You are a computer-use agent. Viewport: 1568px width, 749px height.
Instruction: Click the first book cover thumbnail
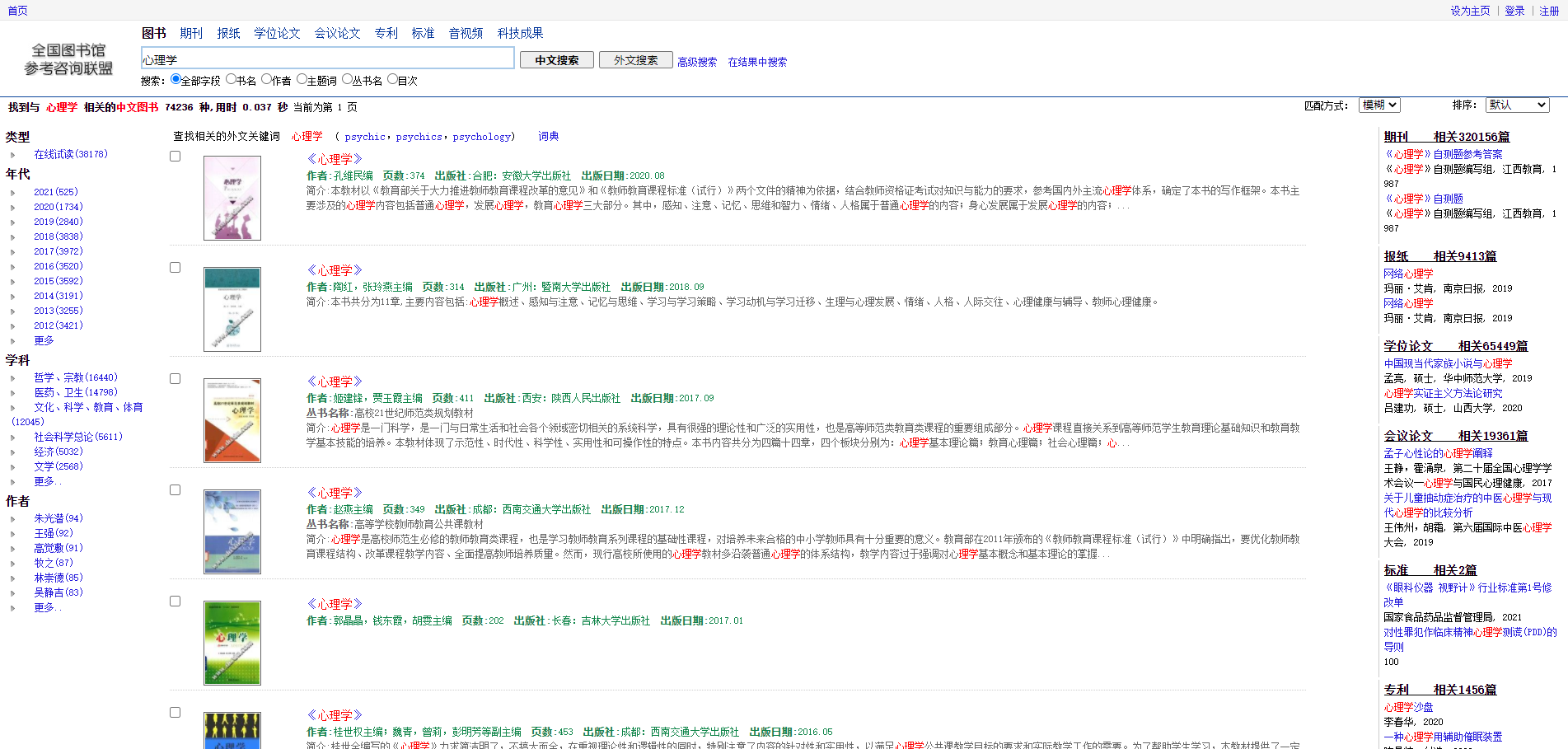(232, 198)
